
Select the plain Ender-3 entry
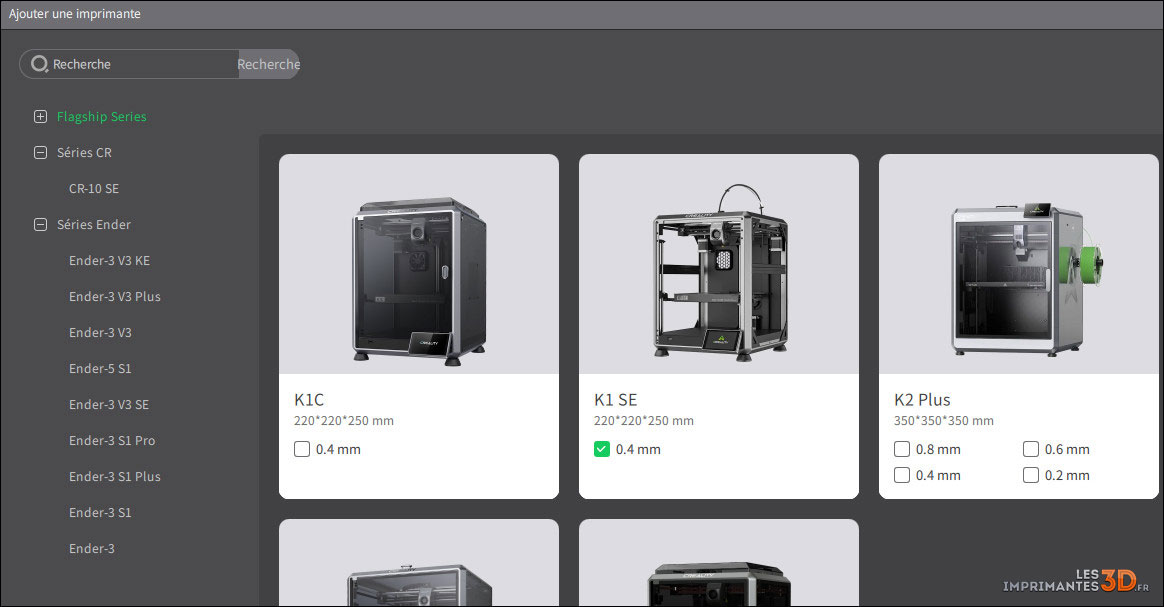[92, 548]
